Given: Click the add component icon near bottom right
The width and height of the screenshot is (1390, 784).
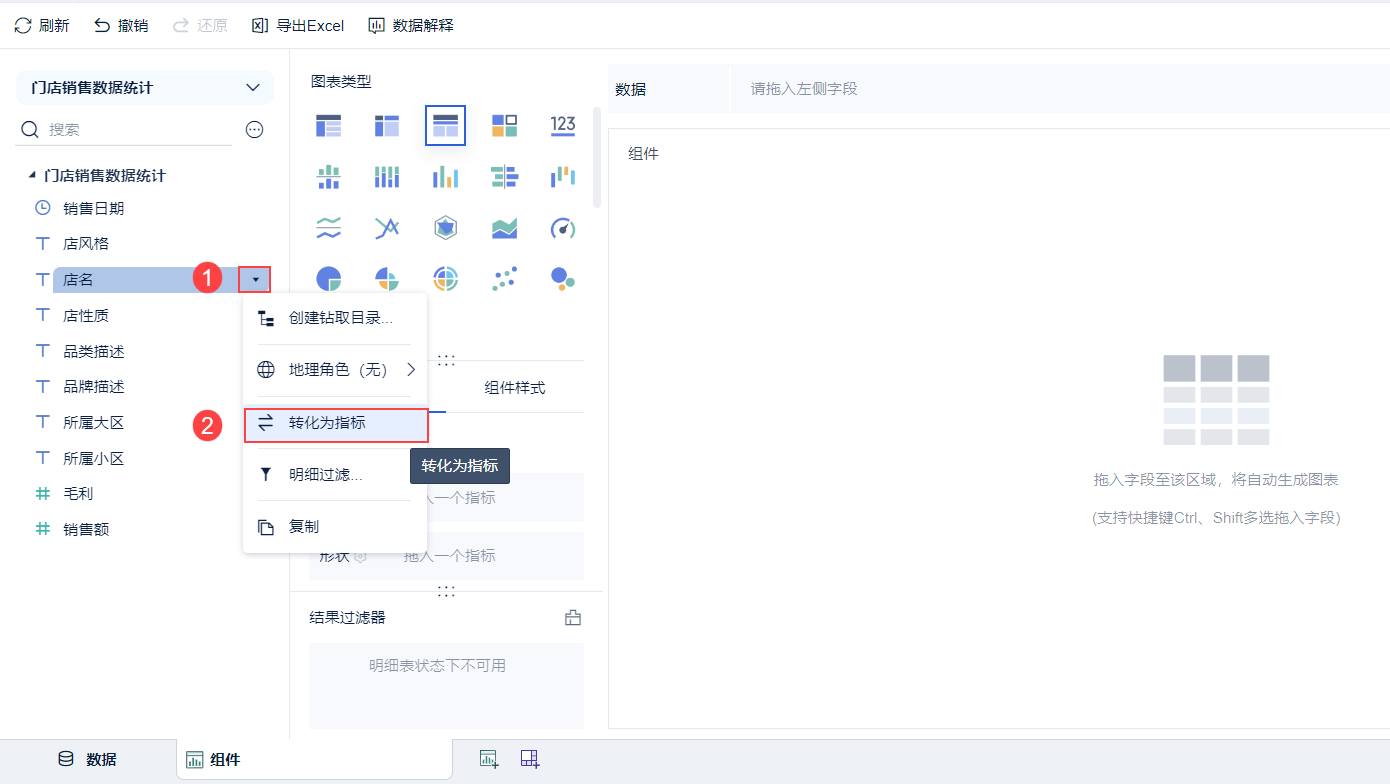Looking at the screenshot, I should pos(488,759).
